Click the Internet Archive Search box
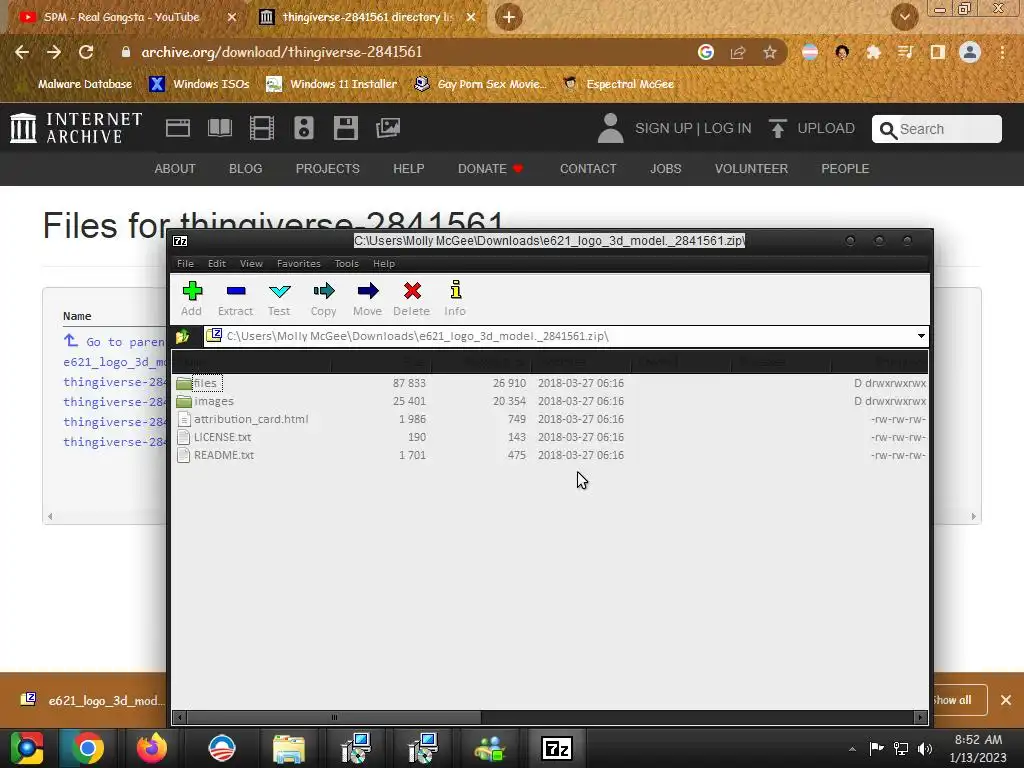 coord(936,129)
